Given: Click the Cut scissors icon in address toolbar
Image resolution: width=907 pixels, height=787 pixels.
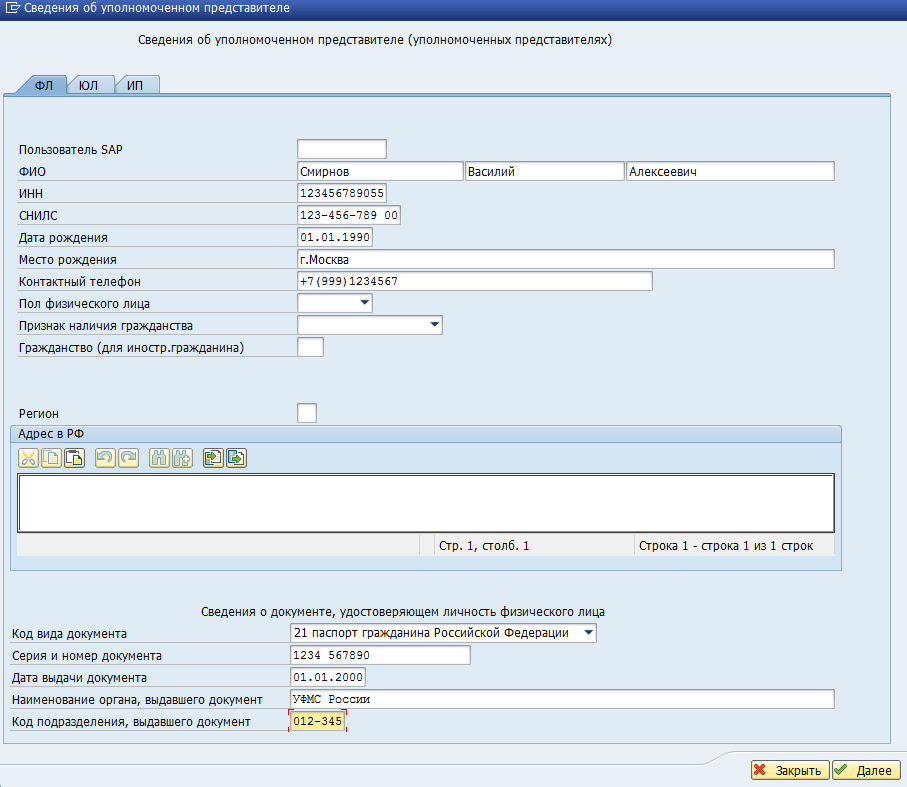Looking at the screenshot, I should pyautogui.click(x=28, y=458).
